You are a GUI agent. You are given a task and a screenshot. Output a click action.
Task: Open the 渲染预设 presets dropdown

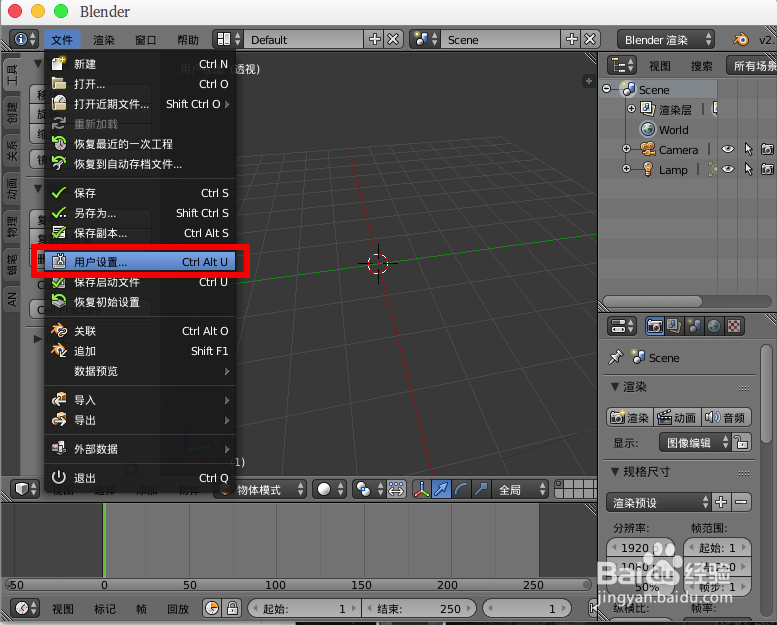[x=658, y=502]
